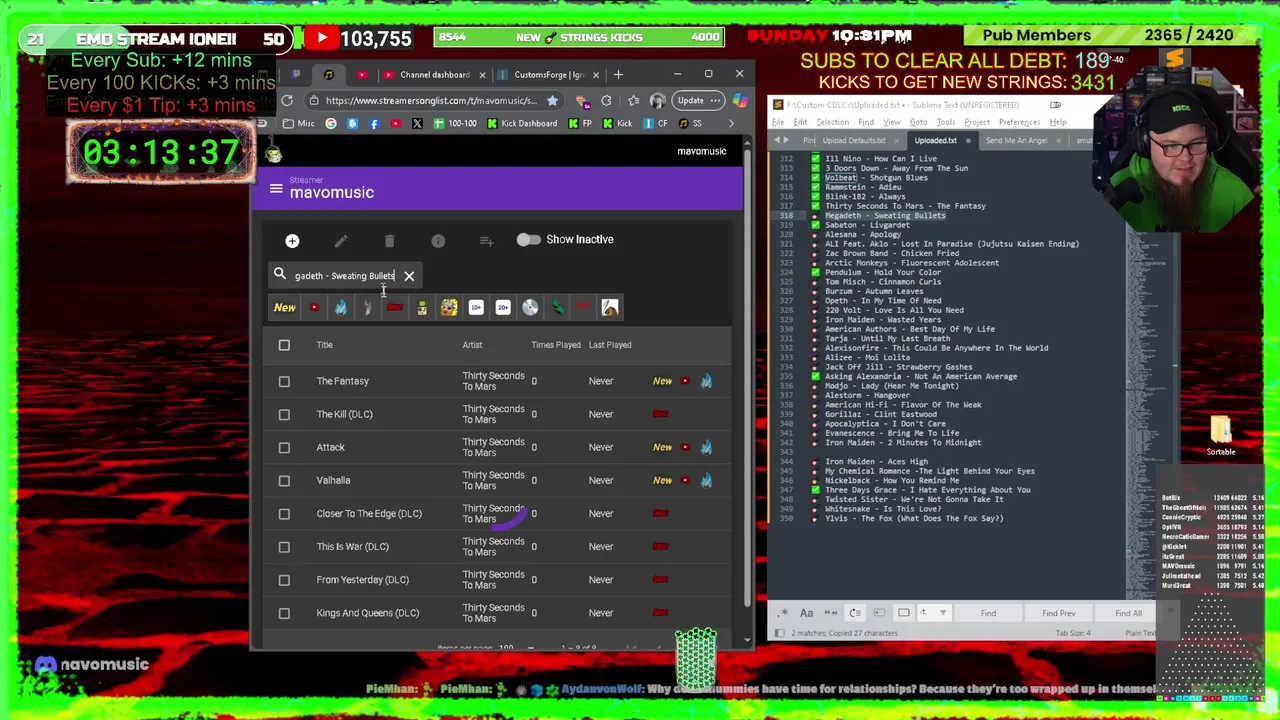This screenshot has width=1280, height=720.
Task: Select the green dollar attribute filter
Action: pyautogui.click(x=557, y=308)
